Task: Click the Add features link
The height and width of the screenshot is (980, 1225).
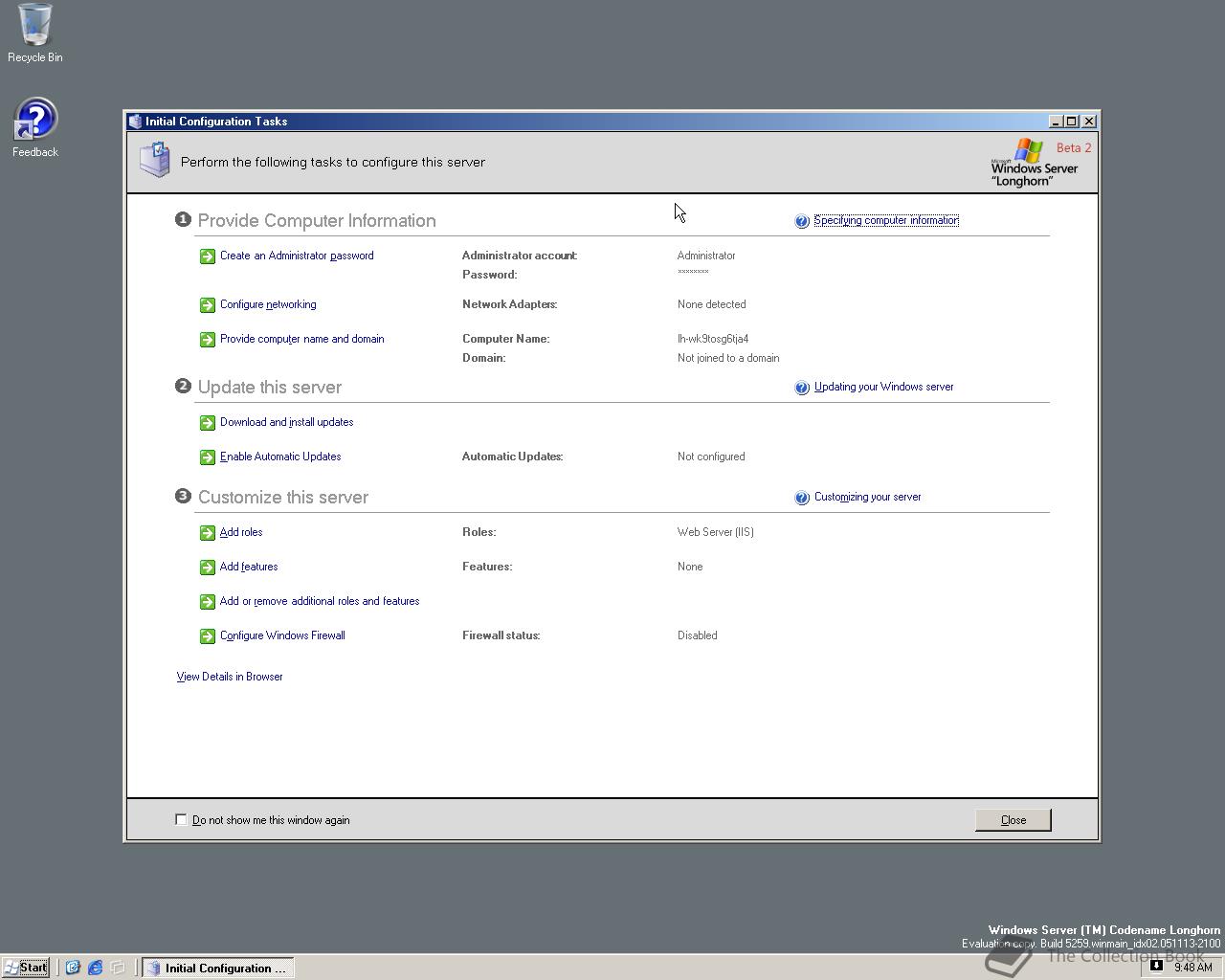Action: [x=249, y=567]
